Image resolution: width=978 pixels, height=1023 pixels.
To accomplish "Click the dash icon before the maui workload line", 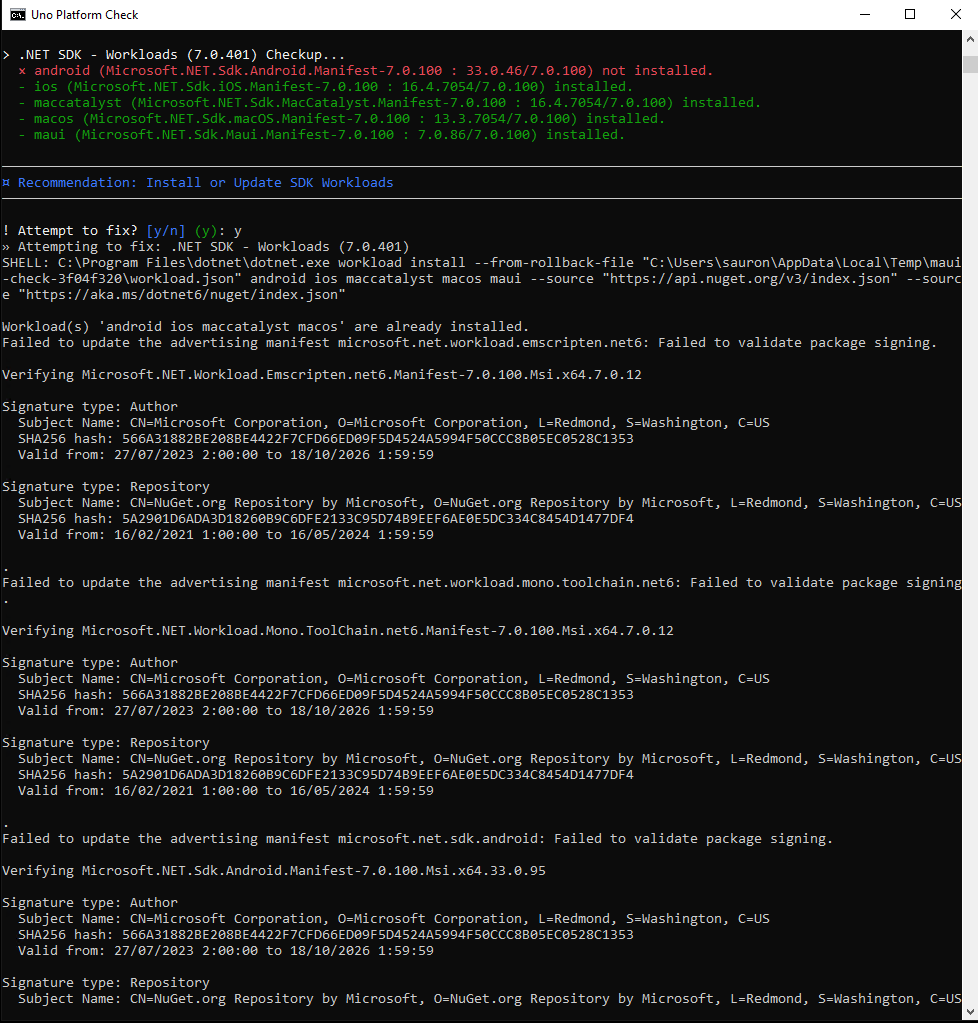I will tap(24, 134).
